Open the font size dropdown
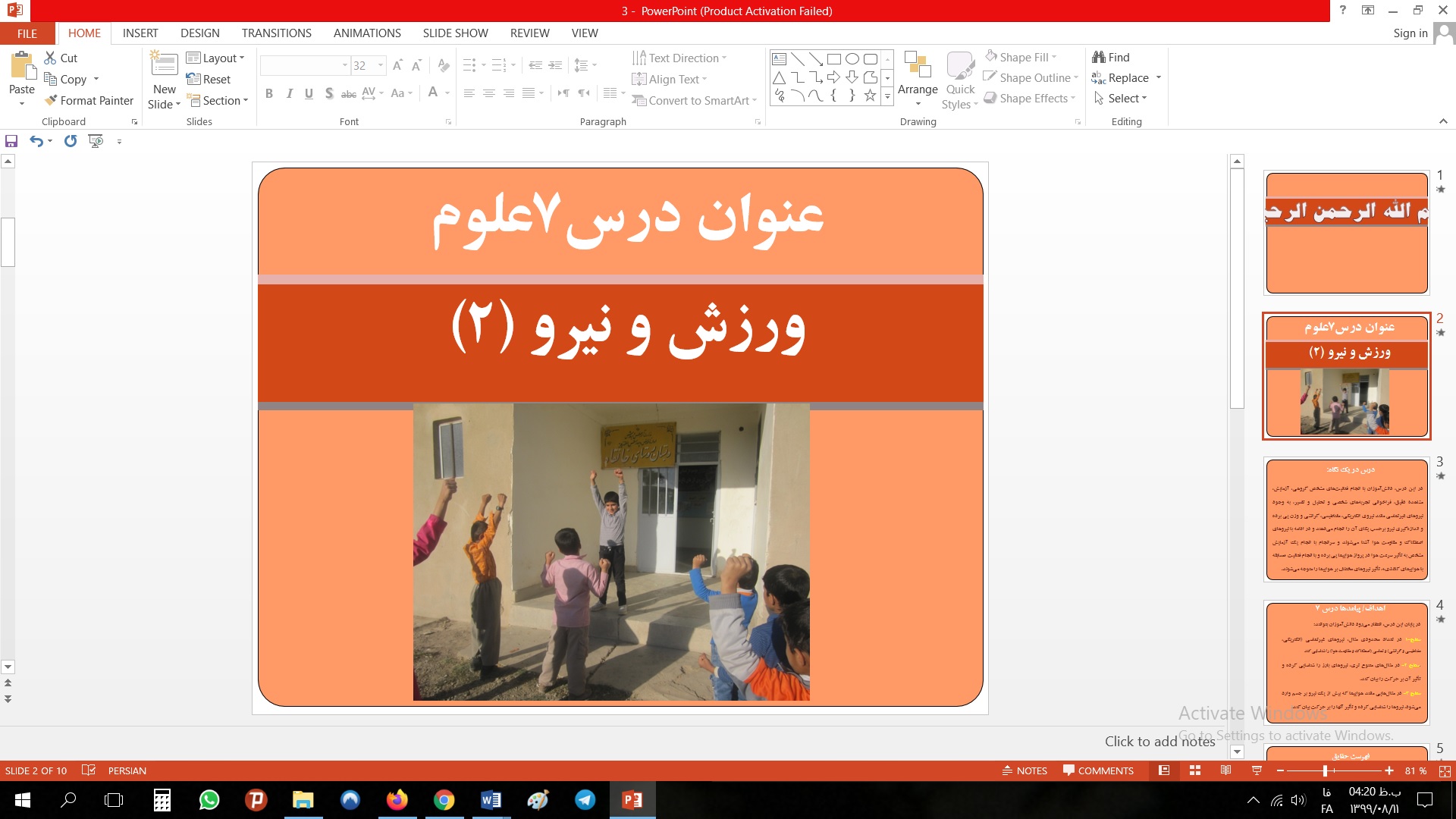The height and width of the screenshot is (819, 1456). [x=381, y=66]
